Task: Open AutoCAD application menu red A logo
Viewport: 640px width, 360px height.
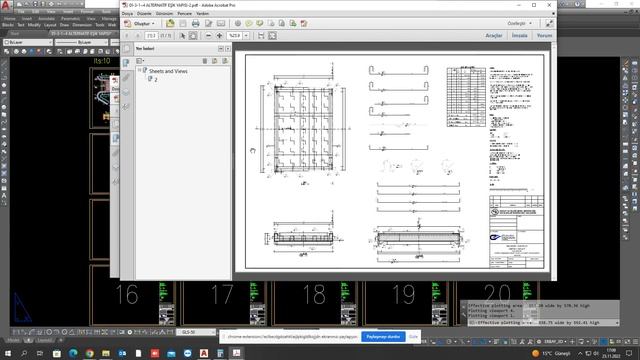Action: click(x=5, y=6)
